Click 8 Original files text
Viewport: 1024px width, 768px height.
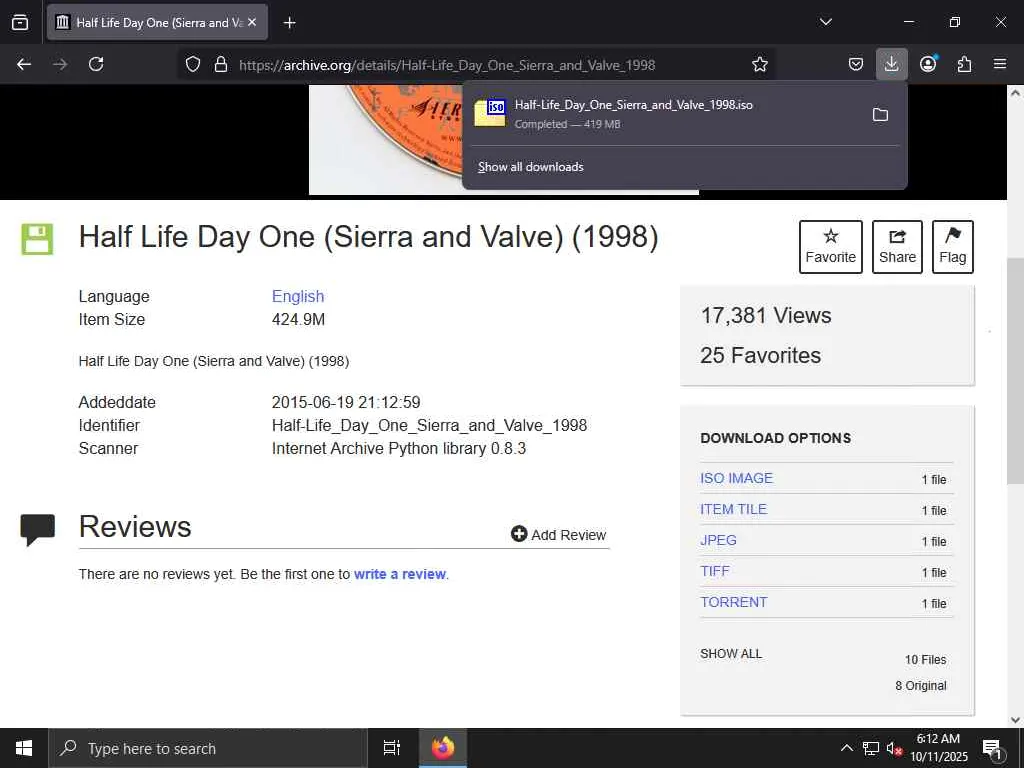pos(921,686)
